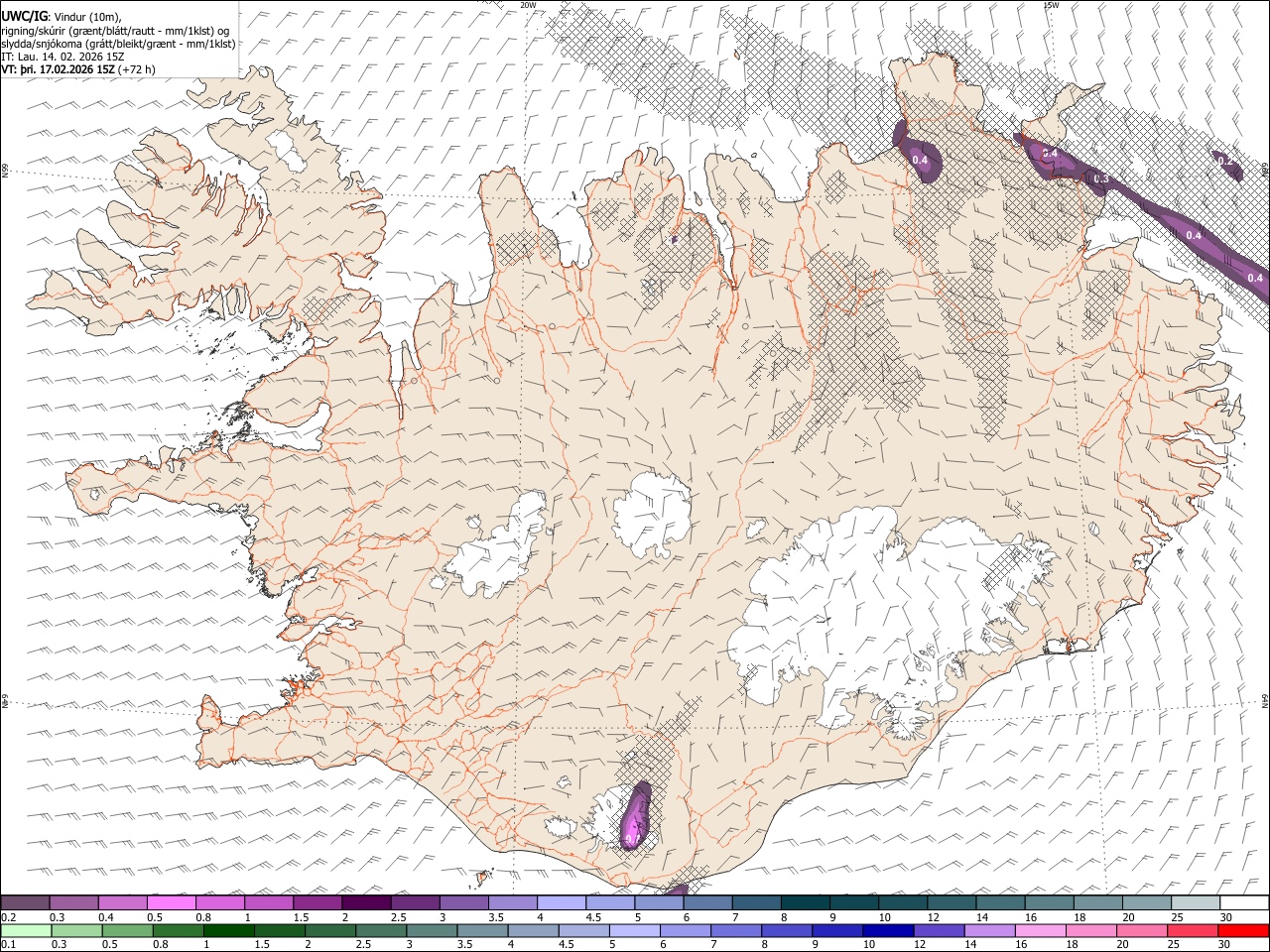
Task: Click the upper legend value '30'
Action: coord(1224,917)
